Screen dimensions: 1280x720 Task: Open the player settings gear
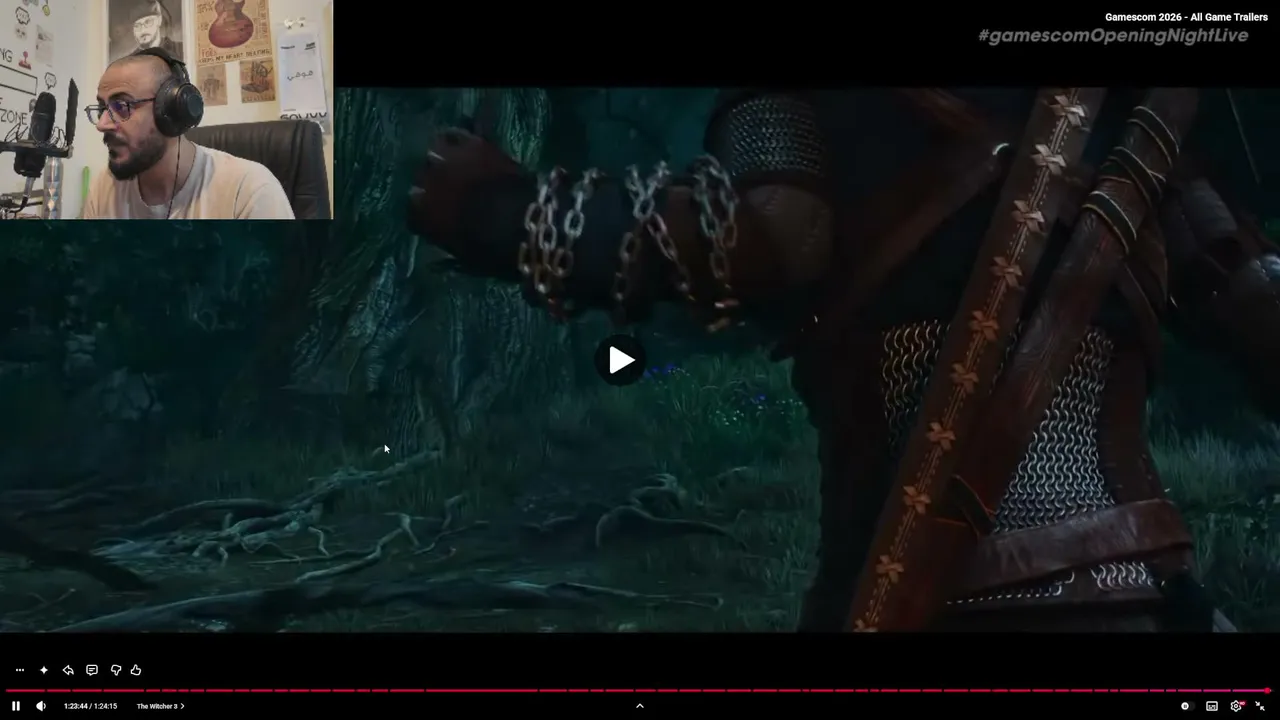(x=1236, y=706)
